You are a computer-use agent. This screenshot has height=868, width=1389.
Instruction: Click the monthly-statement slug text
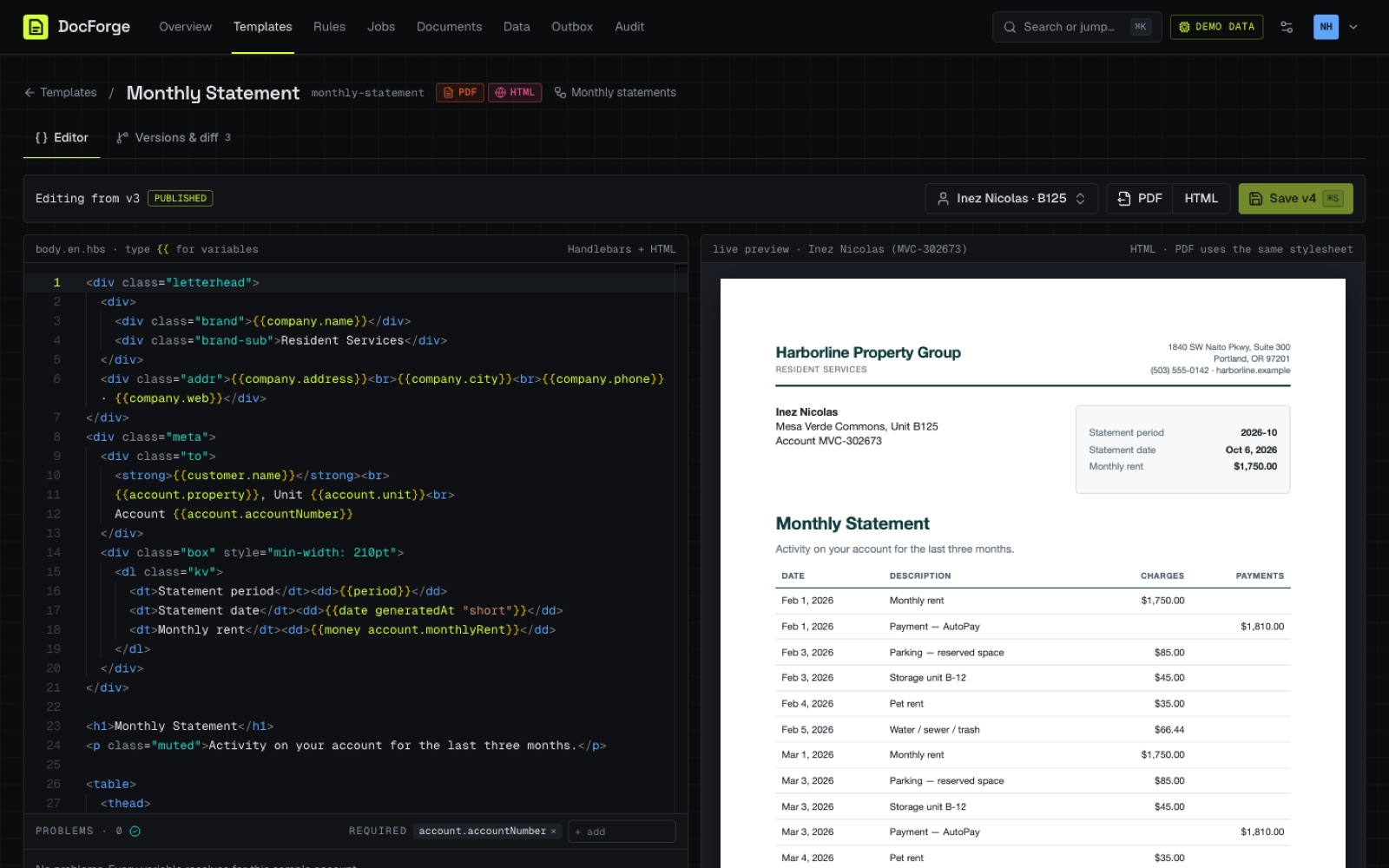368,93
